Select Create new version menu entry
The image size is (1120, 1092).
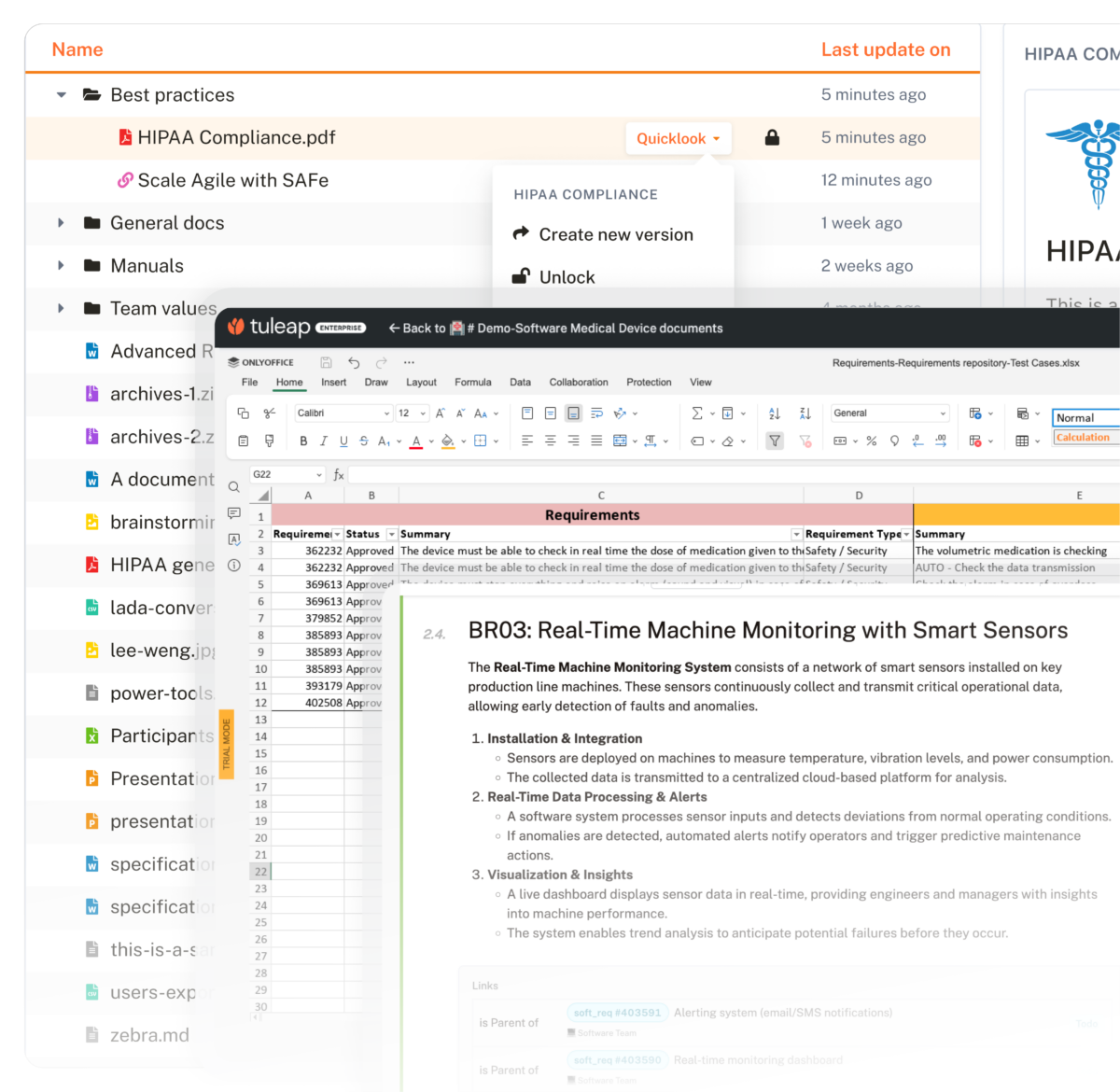[615, 235]
